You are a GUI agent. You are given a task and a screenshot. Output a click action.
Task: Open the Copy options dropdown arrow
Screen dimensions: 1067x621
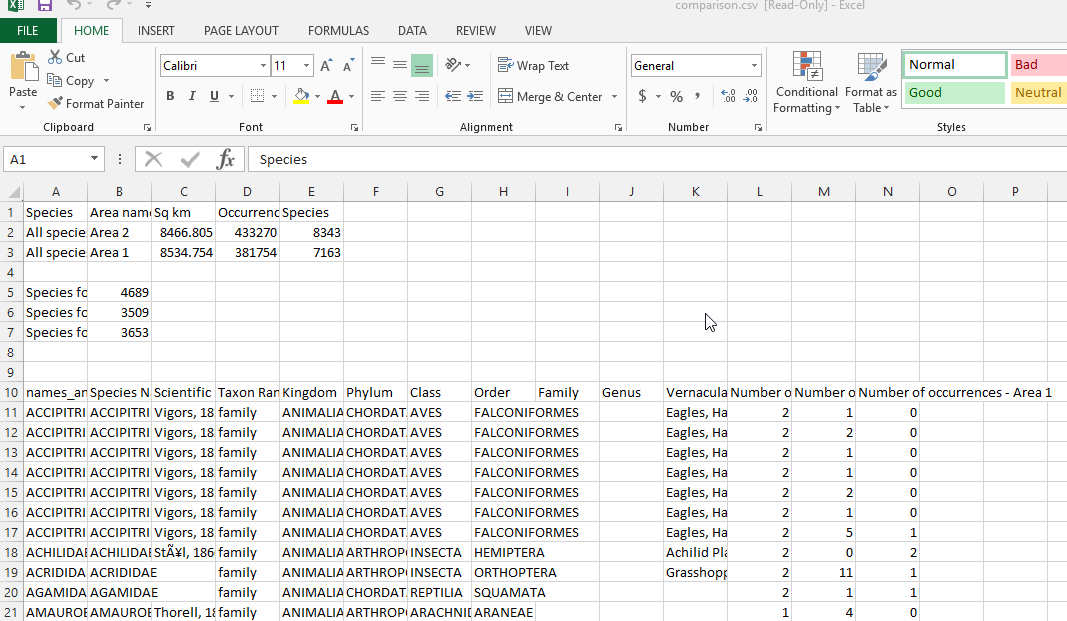pos(106,81)
